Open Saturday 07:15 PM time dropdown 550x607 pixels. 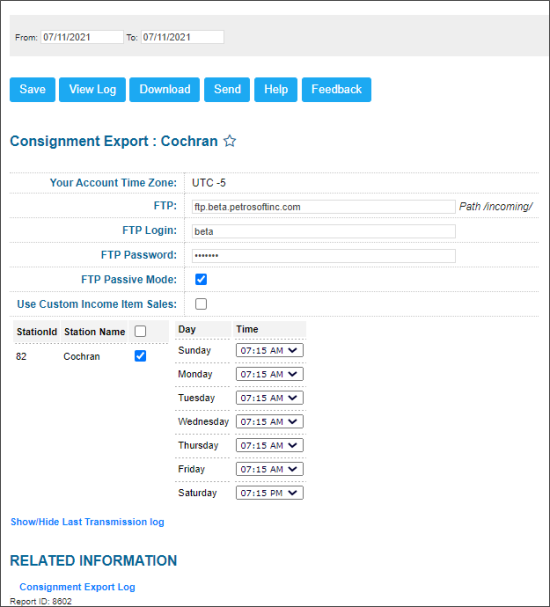point(270,493)
